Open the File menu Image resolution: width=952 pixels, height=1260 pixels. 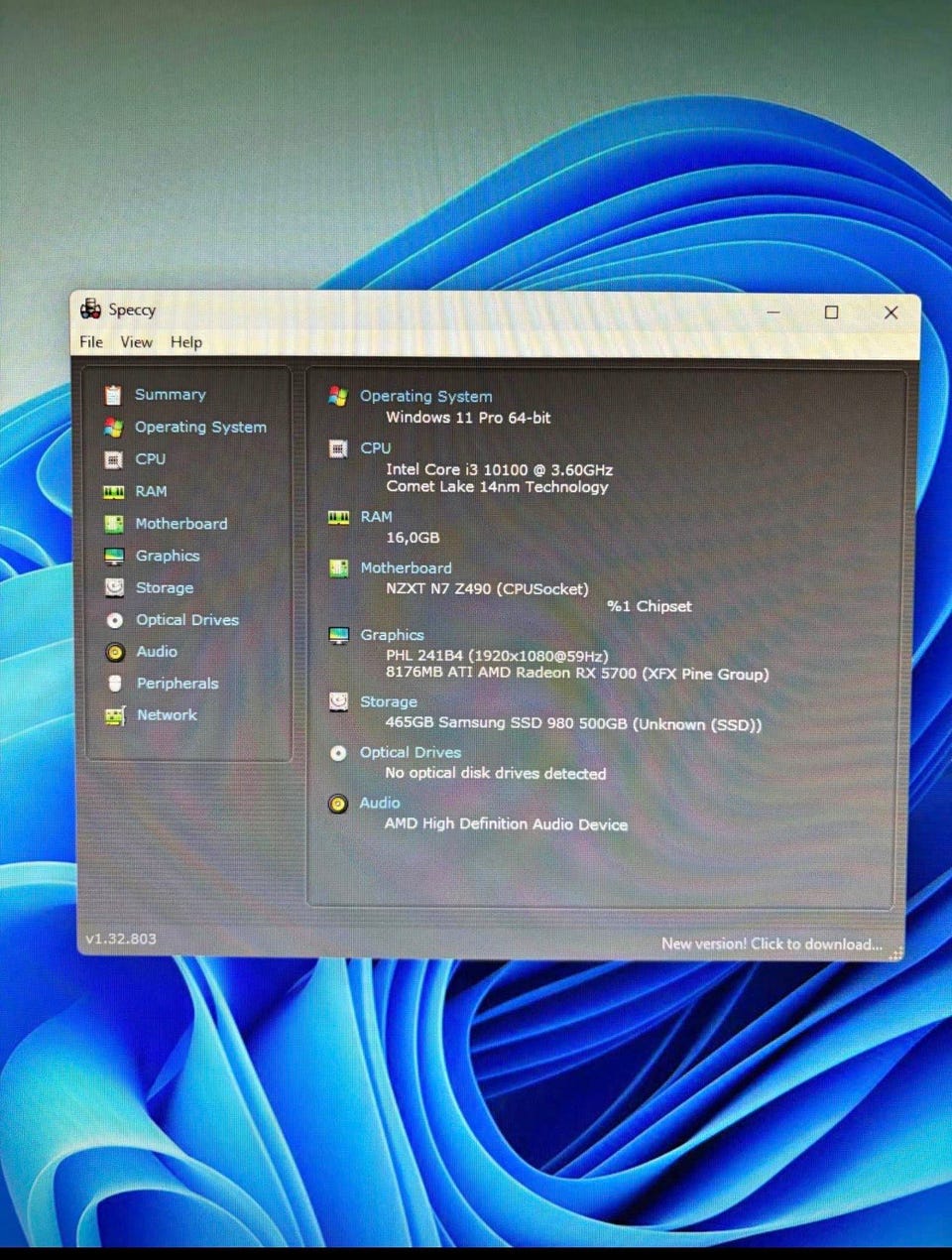coord(91,342)
